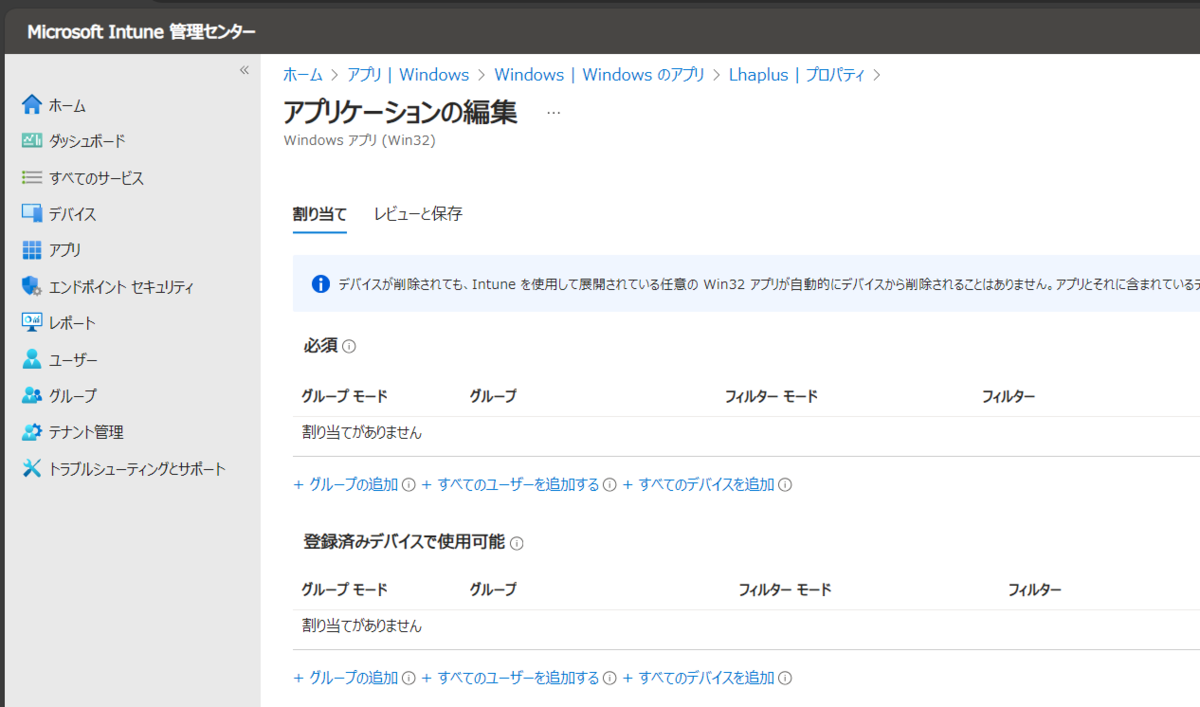Click info icon after すべてのユーザーを追加する under 必須
The height and width of the screenshot is (707, 1200).
(x=610, y=485)
